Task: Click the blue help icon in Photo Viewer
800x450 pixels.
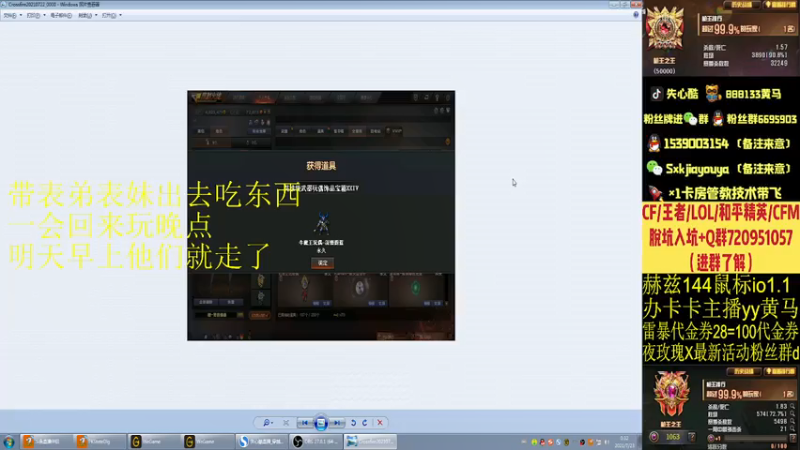Action: coord(636,15)
